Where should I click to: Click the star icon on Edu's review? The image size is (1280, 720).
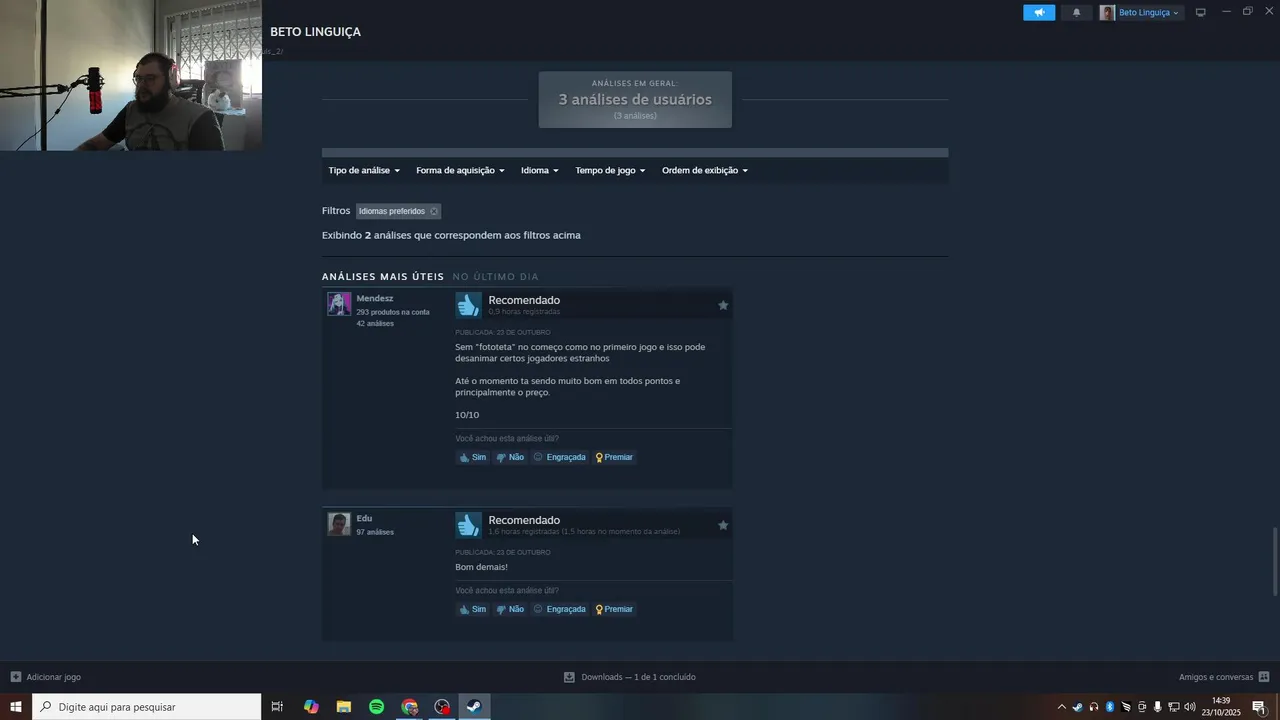tap(723, 525)
